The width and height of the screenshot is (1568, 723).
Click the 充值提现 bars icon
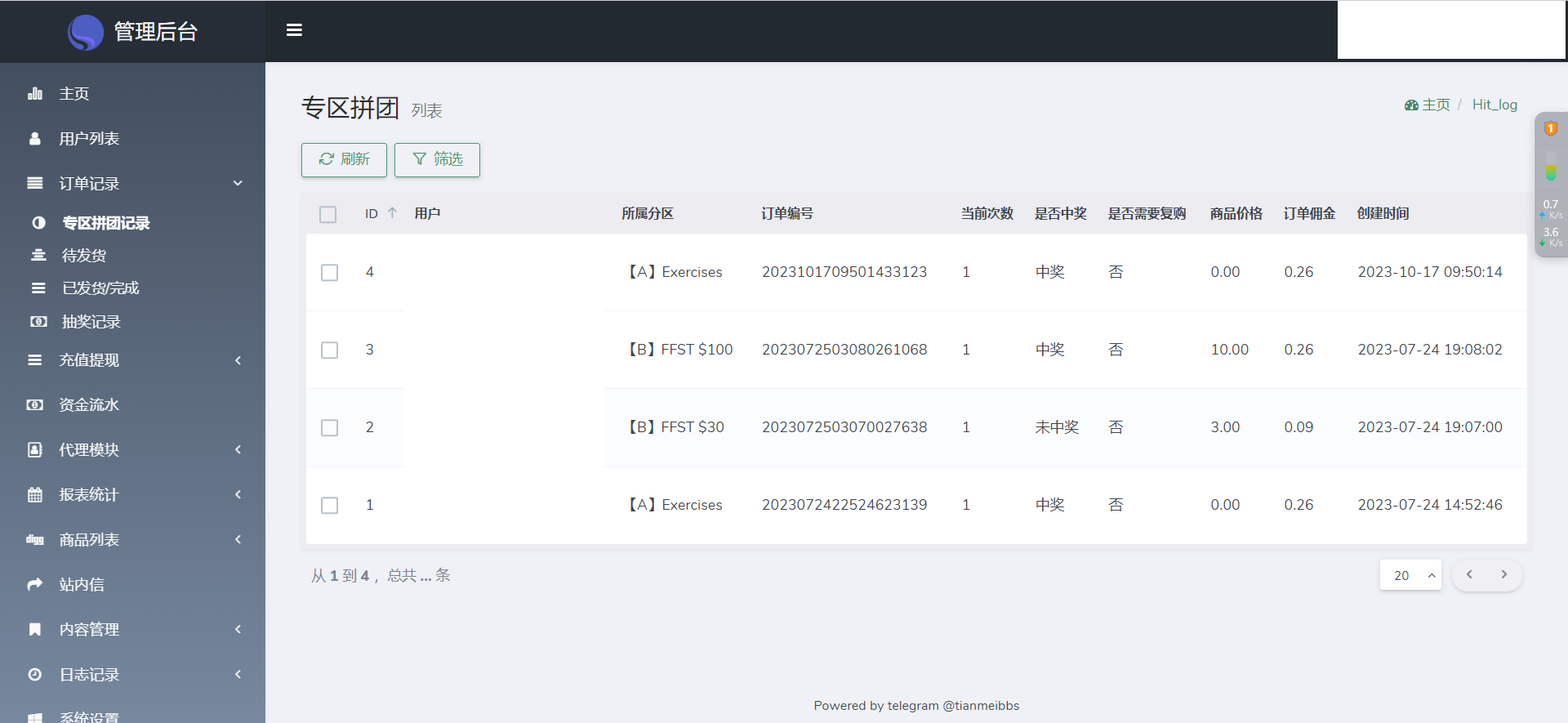point(35,360)
